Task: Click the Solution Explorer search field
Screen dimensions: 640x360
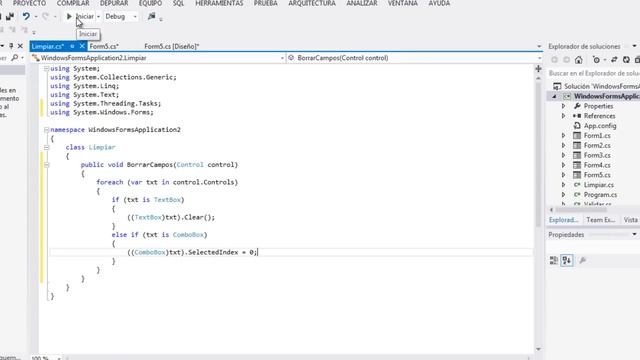Action: 594,73
